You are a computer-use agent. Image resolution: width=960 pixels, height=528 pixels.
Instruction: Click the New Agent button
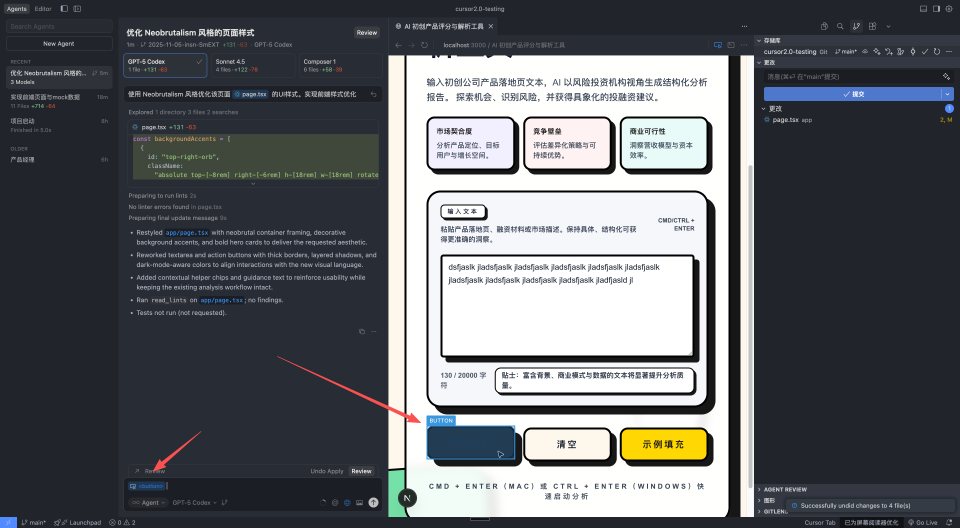(x=59, y=44)
